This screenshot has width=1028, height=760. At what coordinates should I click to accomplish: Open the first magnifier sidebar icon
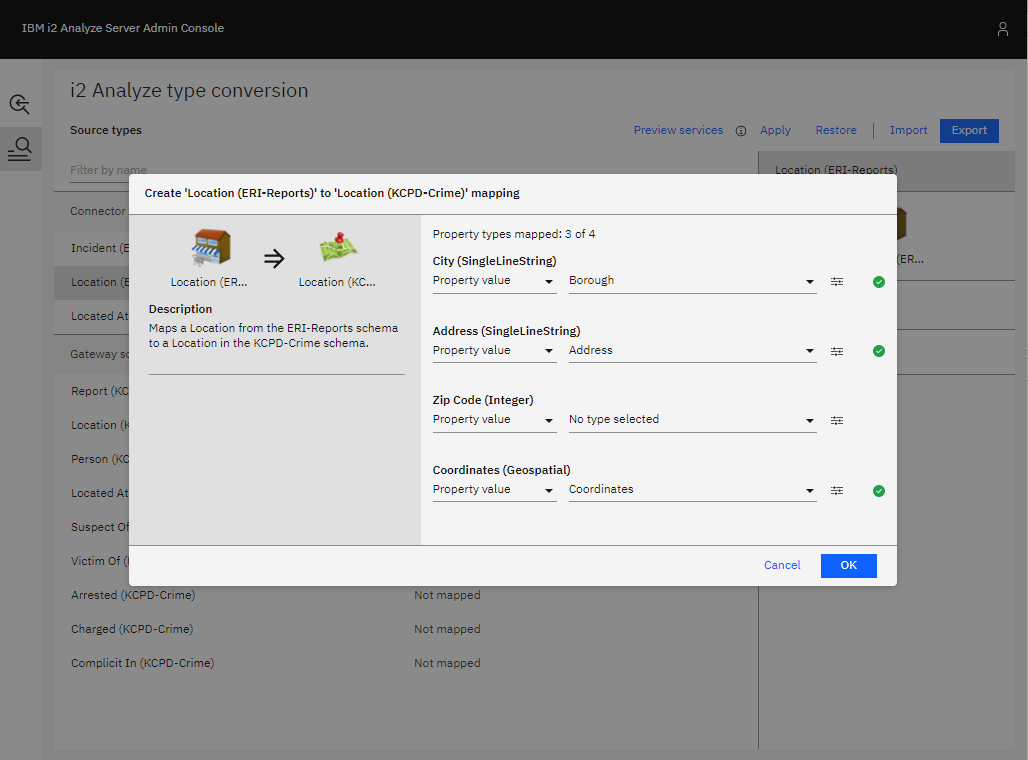(x=20, y=104)
